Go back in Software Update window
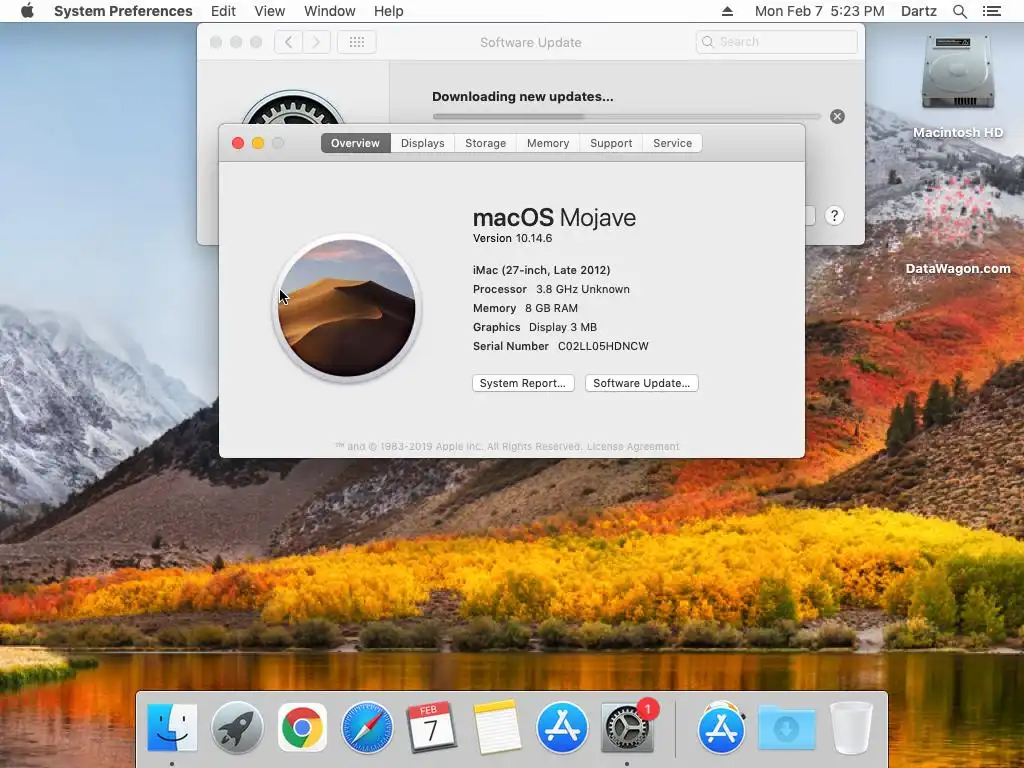 pos(288,42)
